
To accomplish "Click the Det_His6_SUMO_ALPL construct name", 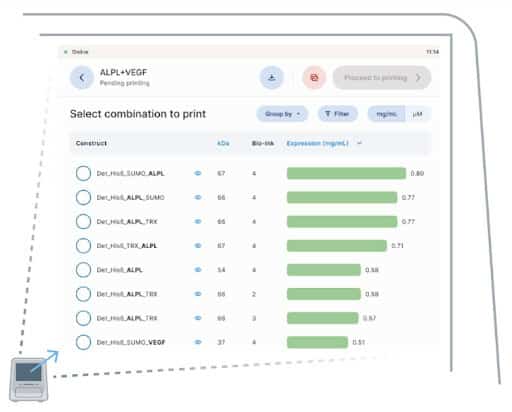I will (130, 173).
